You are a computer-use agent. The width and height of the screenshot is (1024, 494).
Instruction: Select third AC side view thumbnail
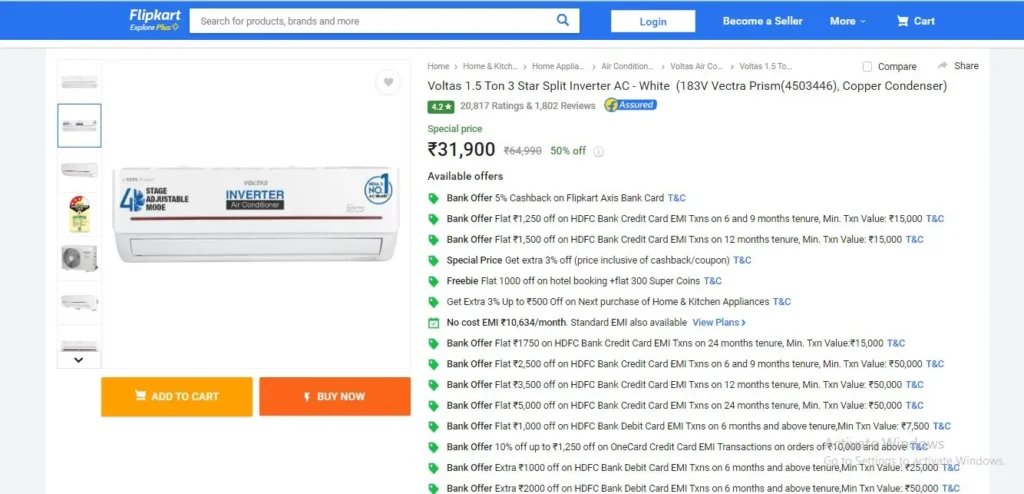(79, 170)
